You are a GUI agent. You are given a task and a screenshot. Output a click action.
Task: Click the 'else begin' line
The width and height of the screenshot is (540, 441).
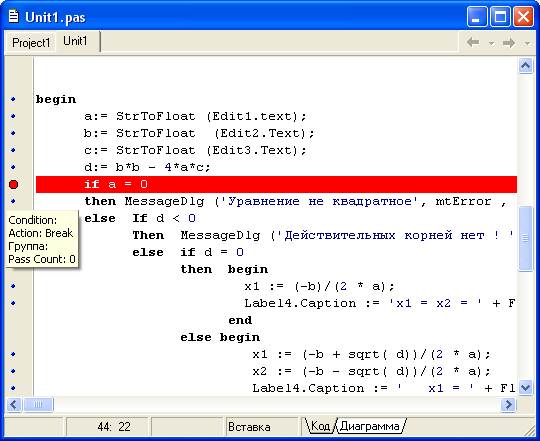(x=220, y=337)
